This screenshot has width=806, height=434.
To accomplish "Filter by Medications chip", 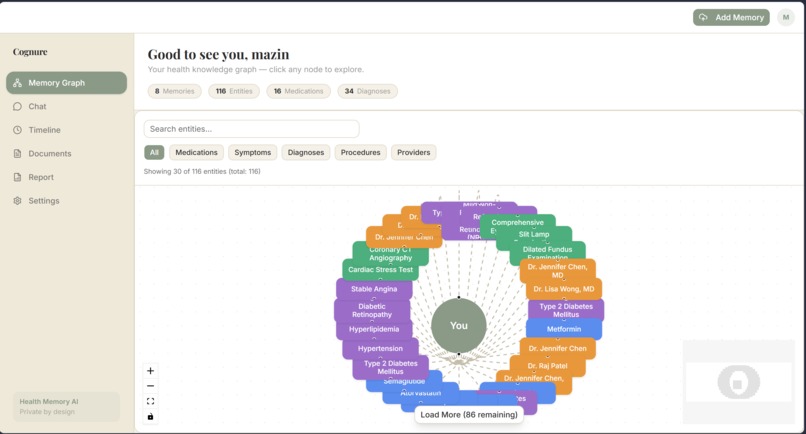I will [x=196, y=153].
